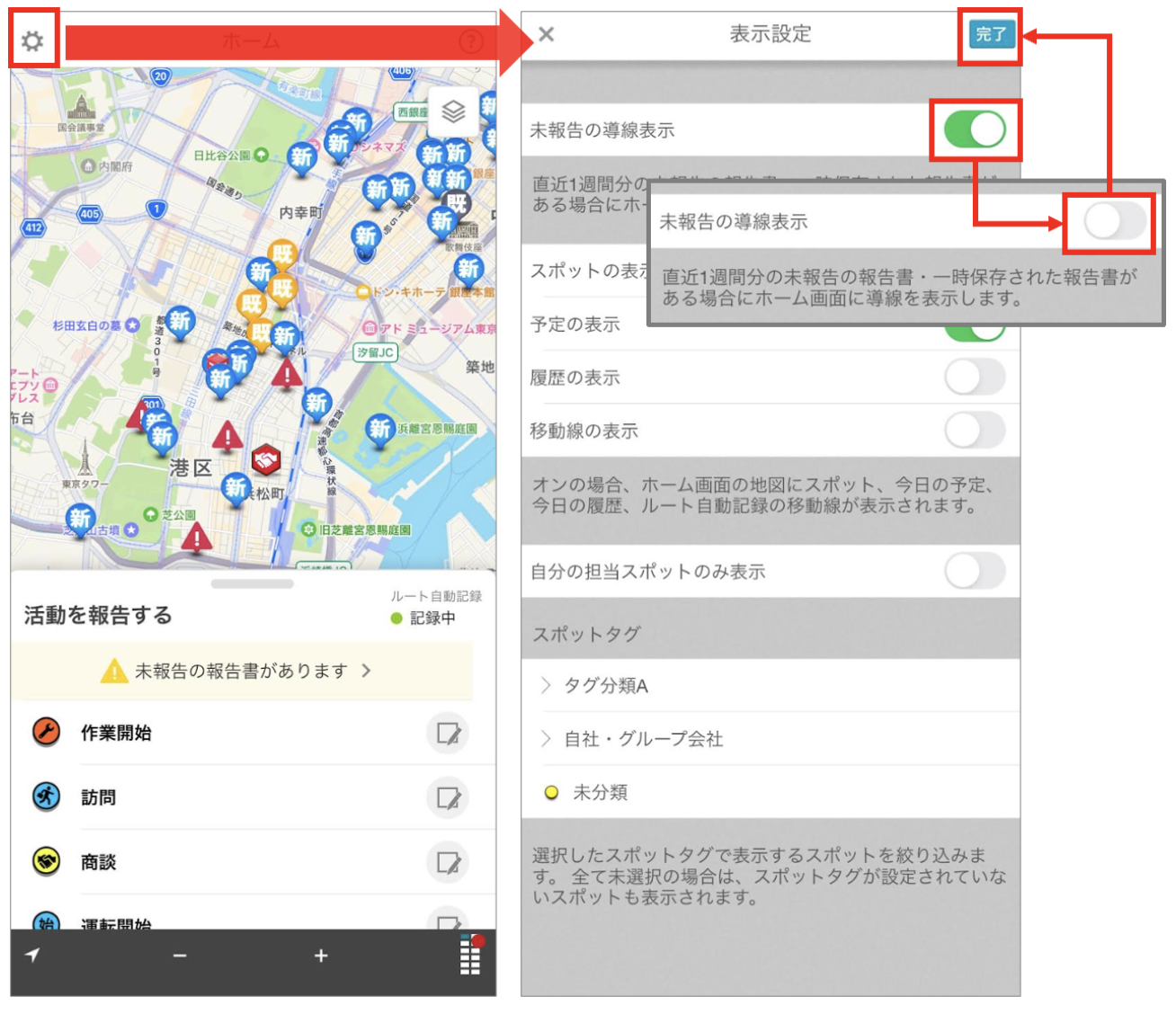Open the 未報告の報告書があります banner
Image resolution: width=1176 pixels, height=1014 pixels.
(x=242, y=671)
